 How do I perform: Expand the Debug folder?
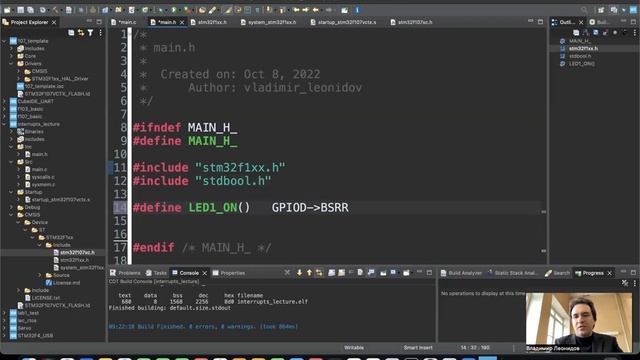11,207
